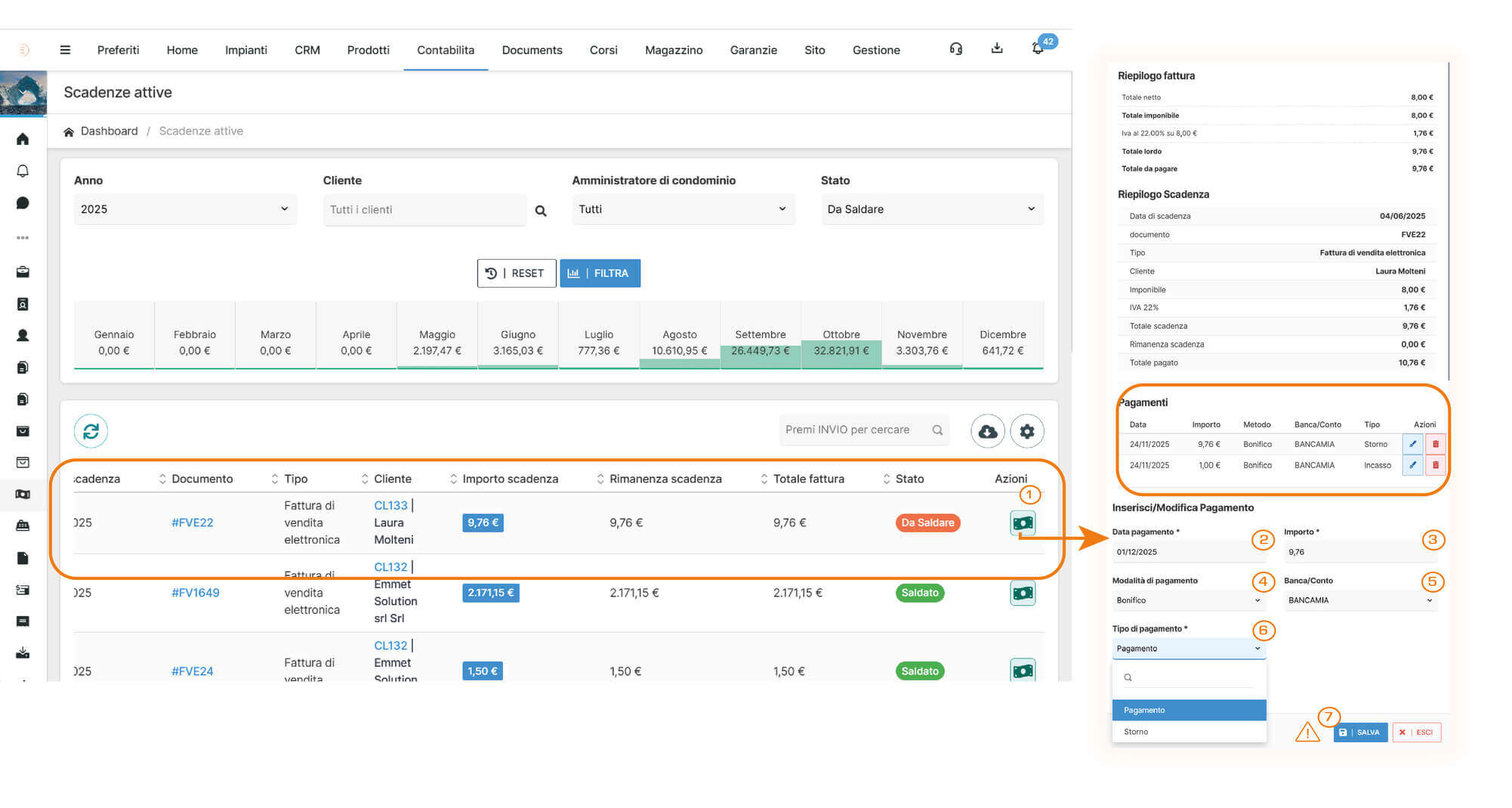The image size is (1512, 808).
Task: Click the headset support icon
Action: (956, 49)
